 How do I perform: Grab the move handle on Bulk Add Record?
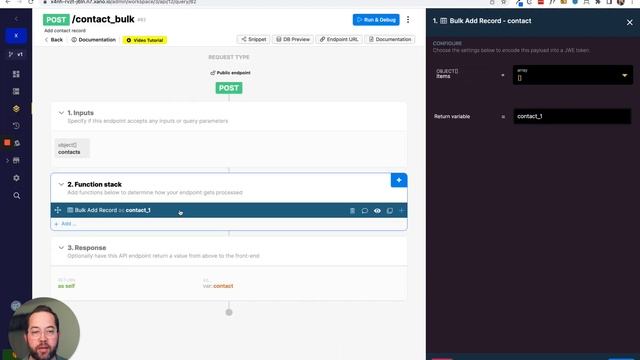pyautogui.click(x=58, y=210)
